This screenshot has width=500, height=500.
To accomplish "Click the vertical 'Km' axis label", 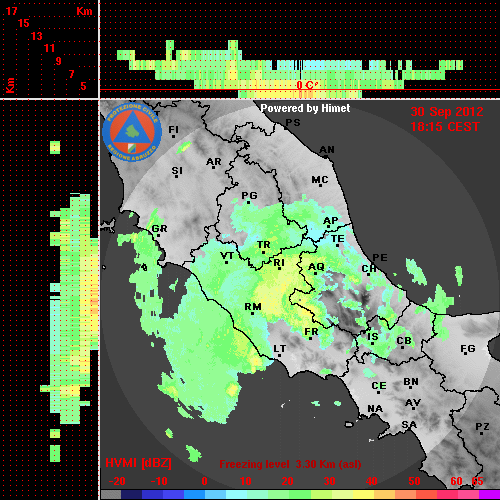I will tap(11, 85).
